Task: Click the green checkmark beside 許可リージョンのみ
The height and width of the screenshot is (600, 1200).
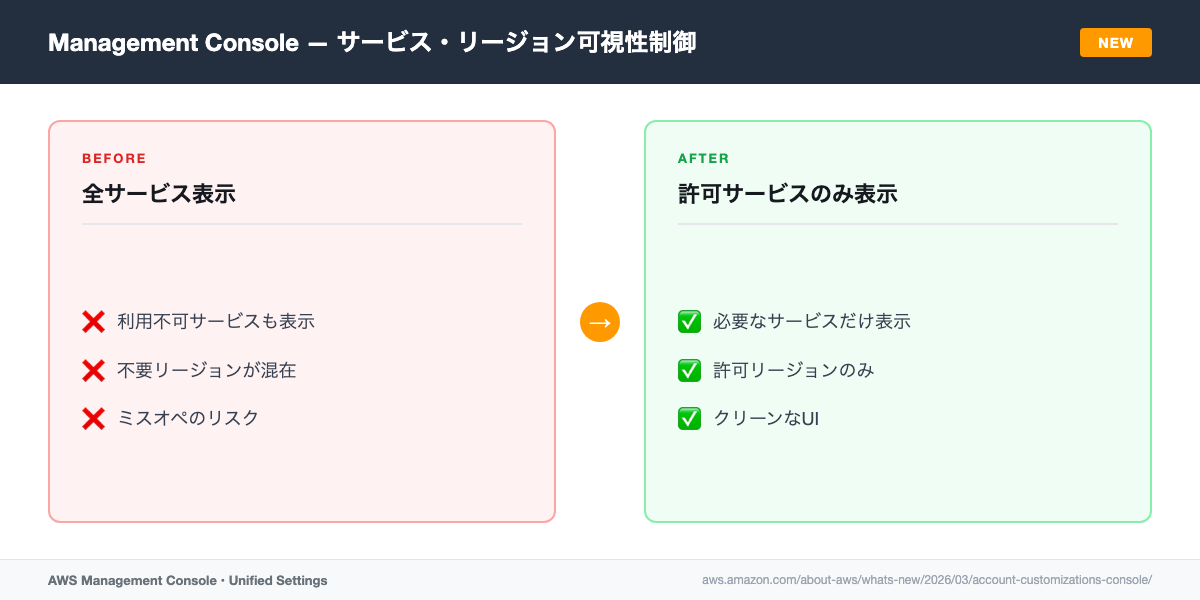Action: 689,370
